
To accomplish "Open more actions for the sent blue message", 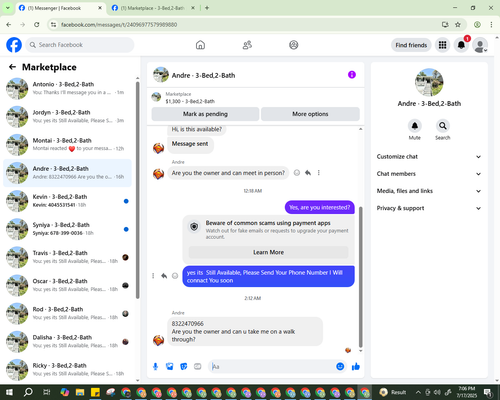I will (153, 276).
